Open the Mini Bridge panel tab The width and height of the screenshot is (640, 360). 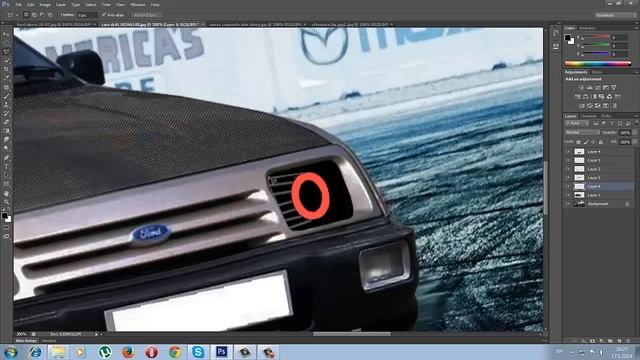[26, 340]
